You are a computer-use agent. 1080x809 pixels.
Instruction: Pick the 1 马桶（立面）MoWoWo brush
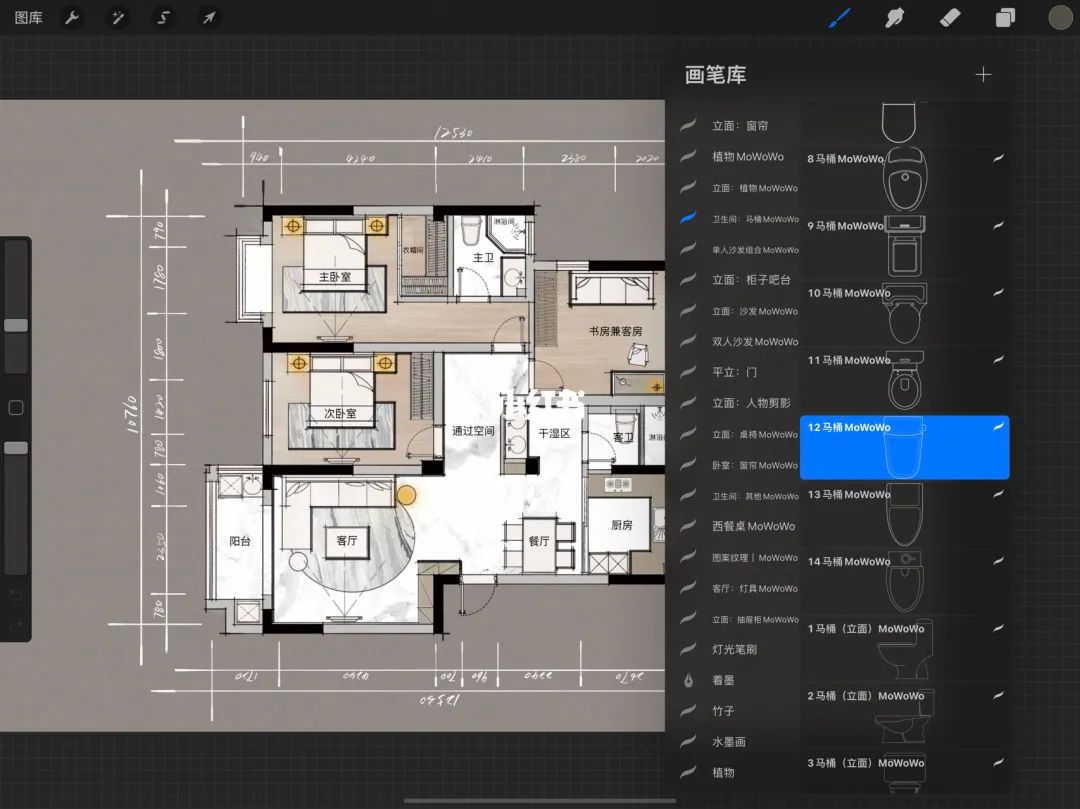coord(905,648)
